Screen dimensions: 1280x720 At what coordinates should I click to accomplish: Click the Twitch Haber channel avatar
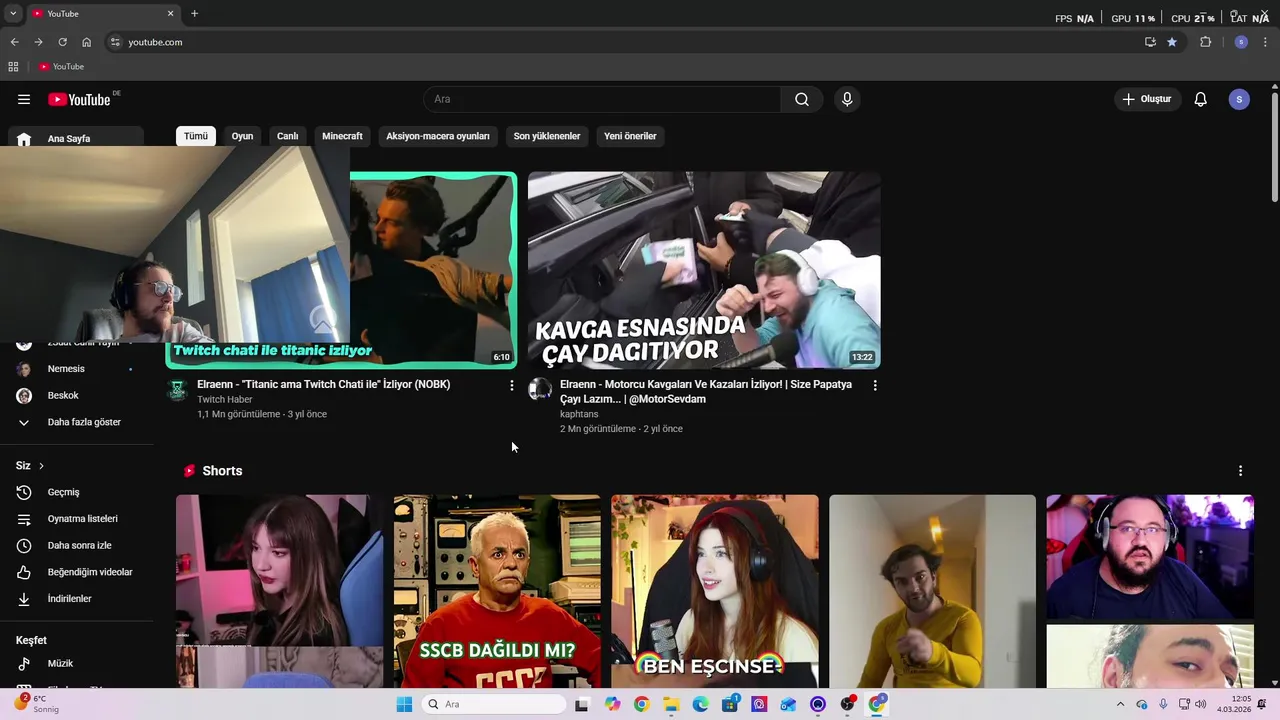(x=177, y=389)
